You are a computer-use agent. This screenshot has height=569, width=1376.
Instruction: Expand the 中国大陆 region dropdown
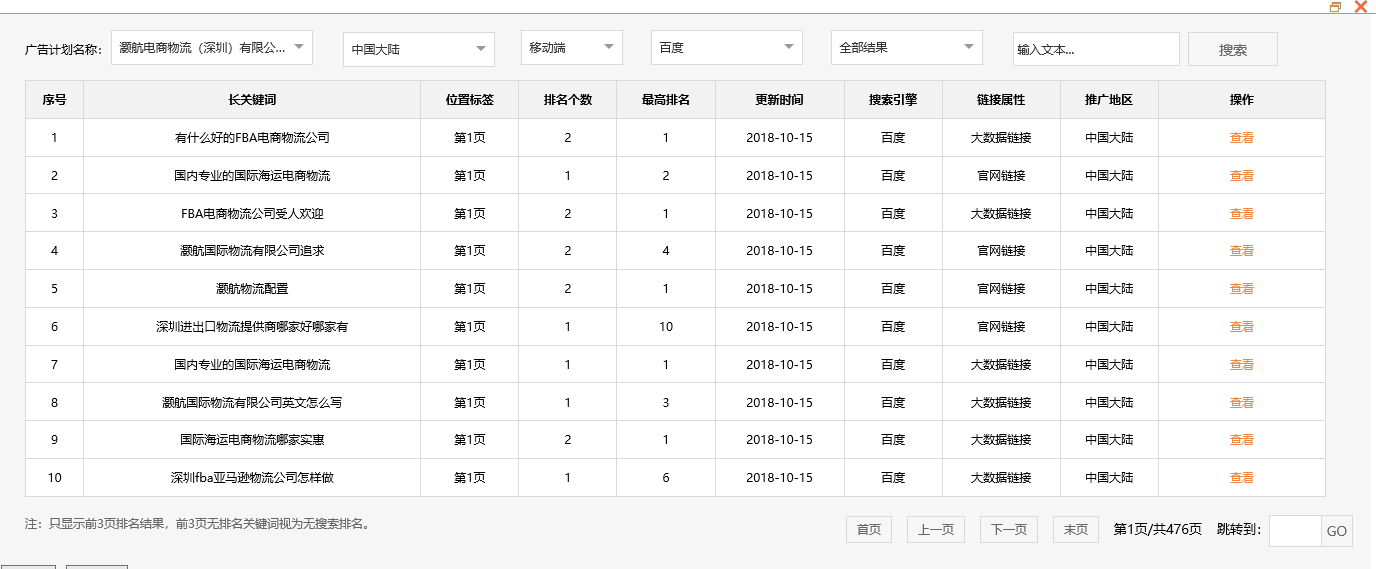point(419,48)
